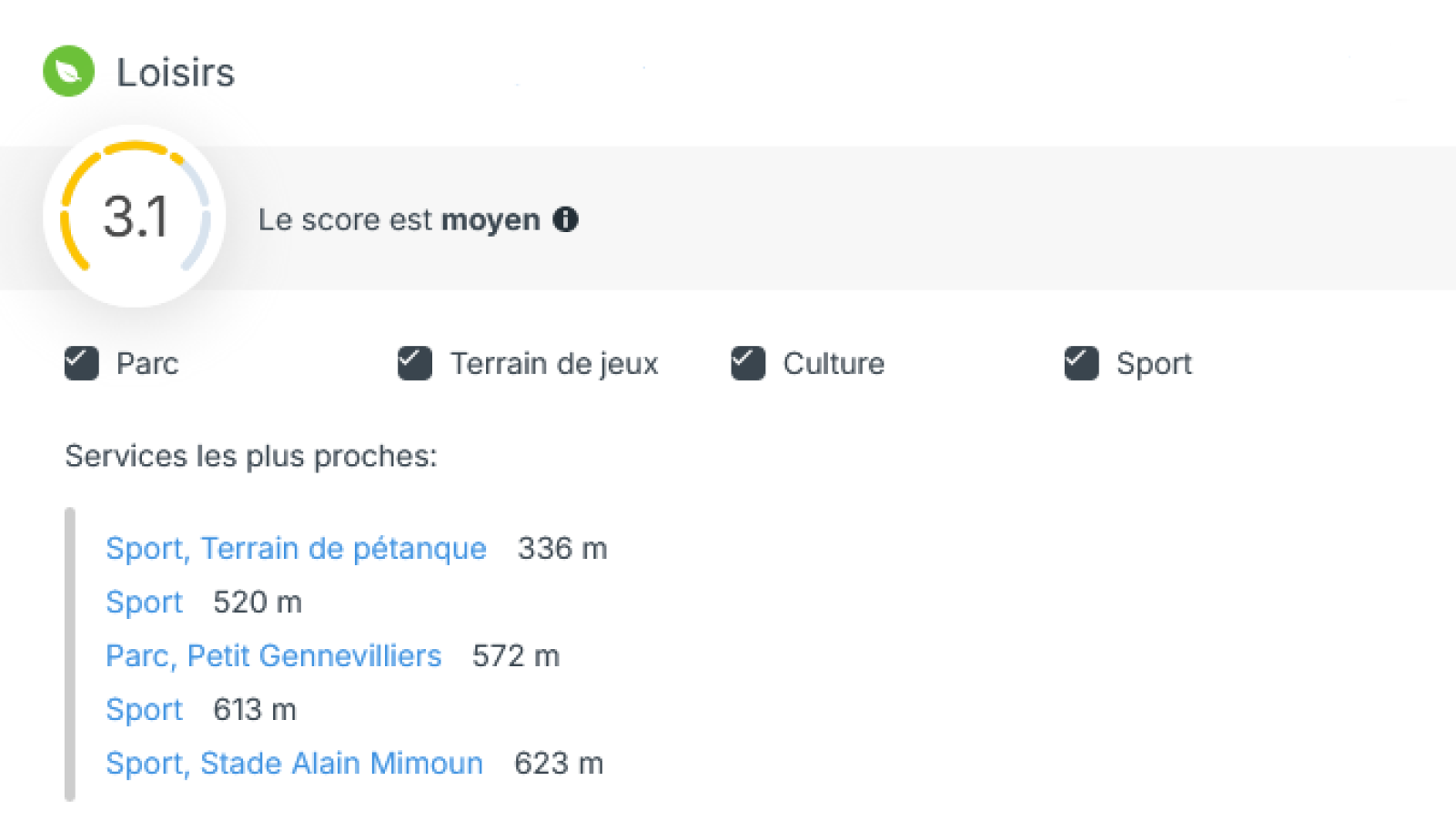1456x821 pixels.
Task: Click the 572 m distance value
Action: 515,655
